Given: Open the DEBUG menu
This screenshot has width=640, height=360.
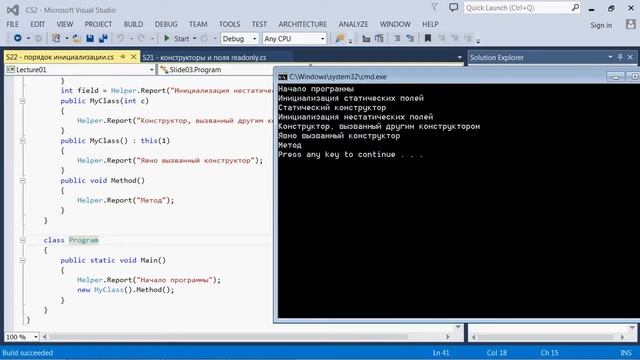Looking at the screenshot, I should (166, 24).
